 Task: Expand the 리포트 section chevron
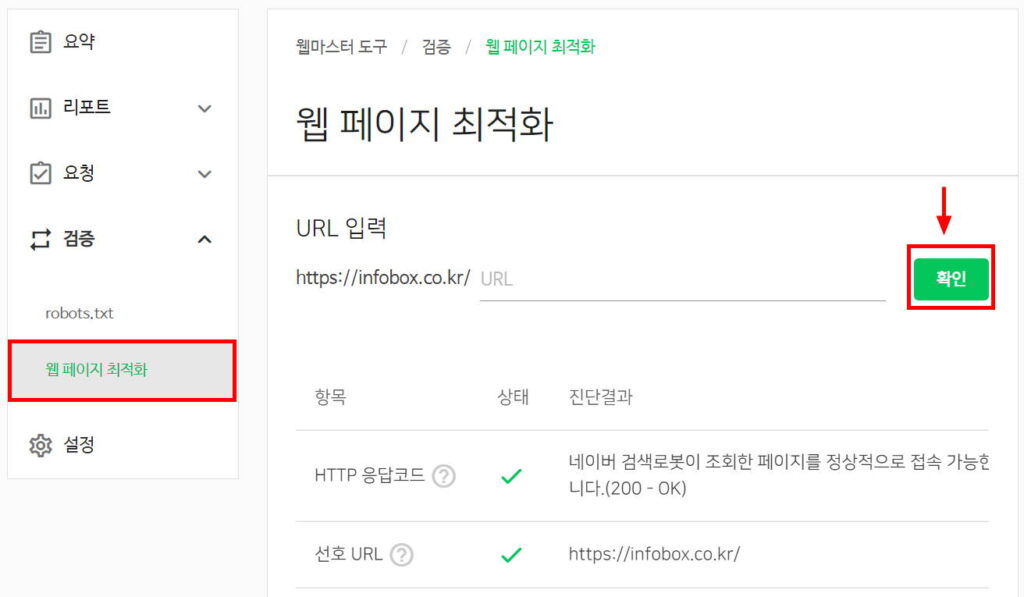pyautogui.click(x=204, y=107)
